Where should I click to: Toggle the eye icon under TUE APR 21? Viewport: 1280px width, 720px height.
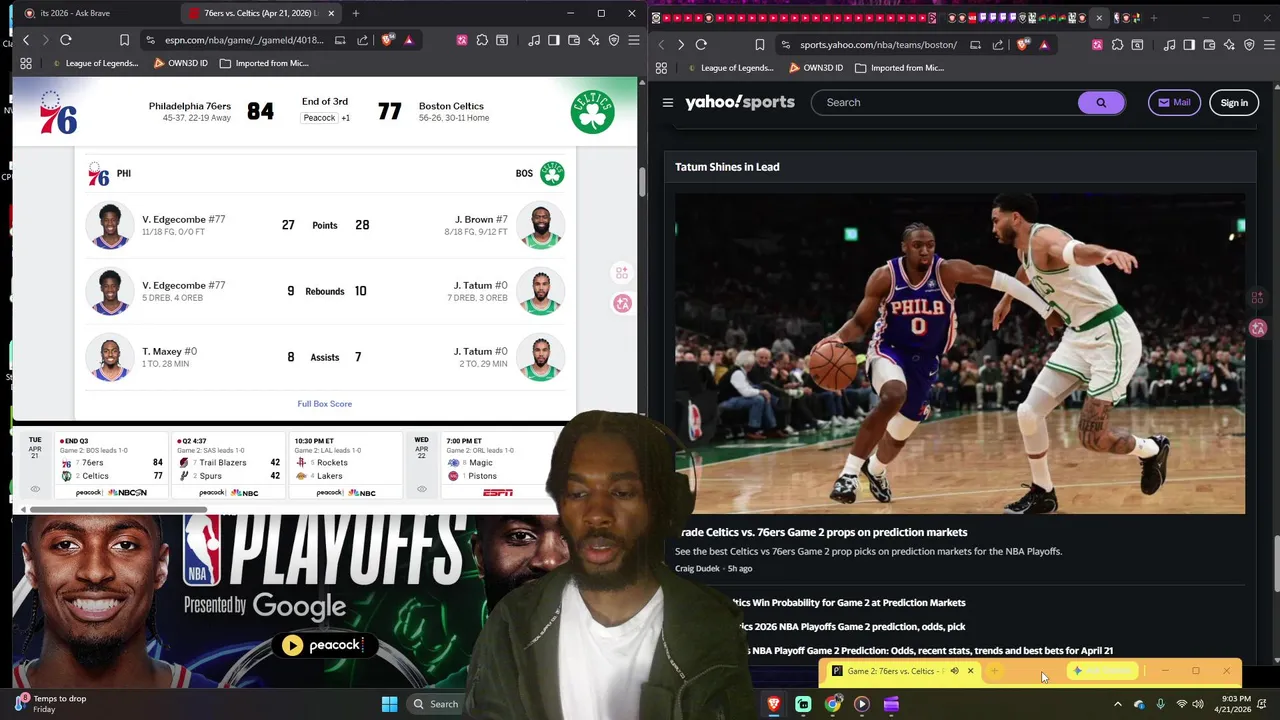[x=35, y=489]
